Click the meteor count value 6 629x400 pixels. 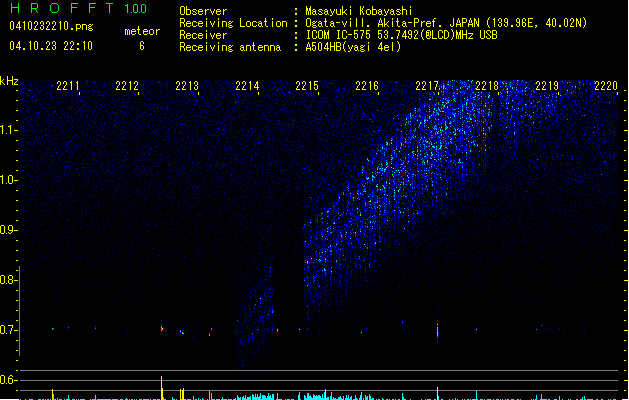tap(142, 46)
